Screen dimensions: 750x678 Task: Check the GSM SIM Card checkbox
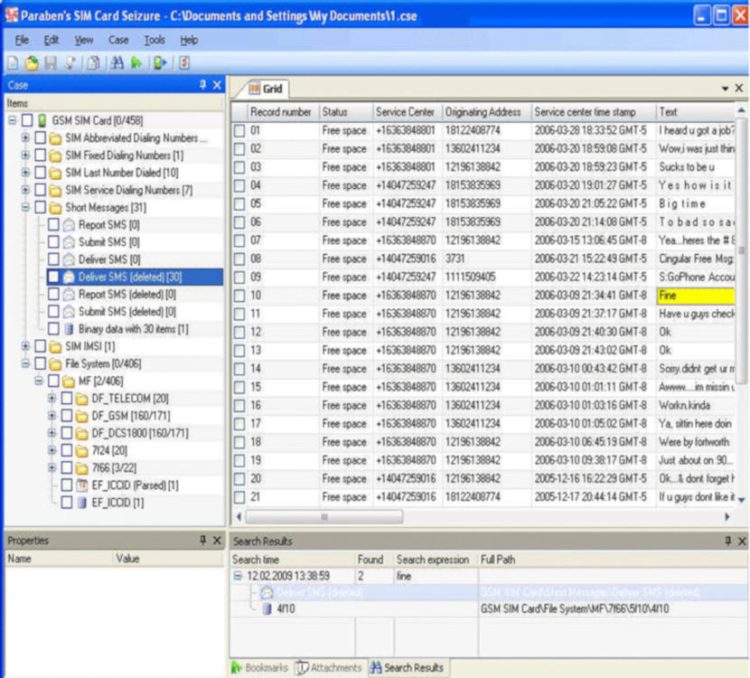[27, 121]
